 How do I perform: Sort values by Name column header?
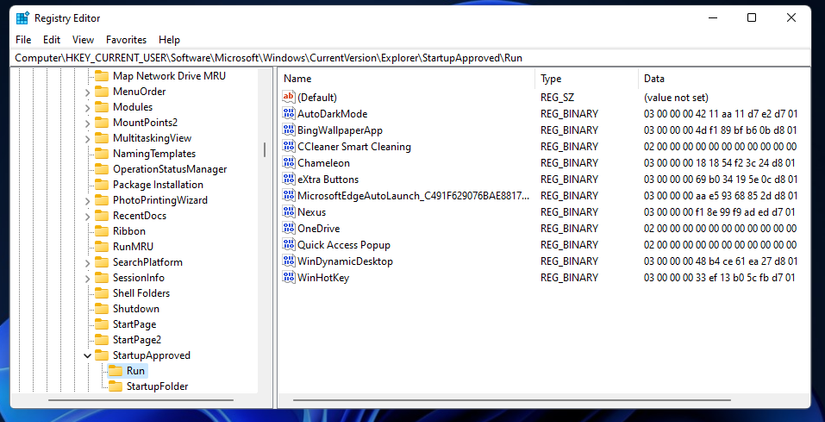tap(407, 79)
